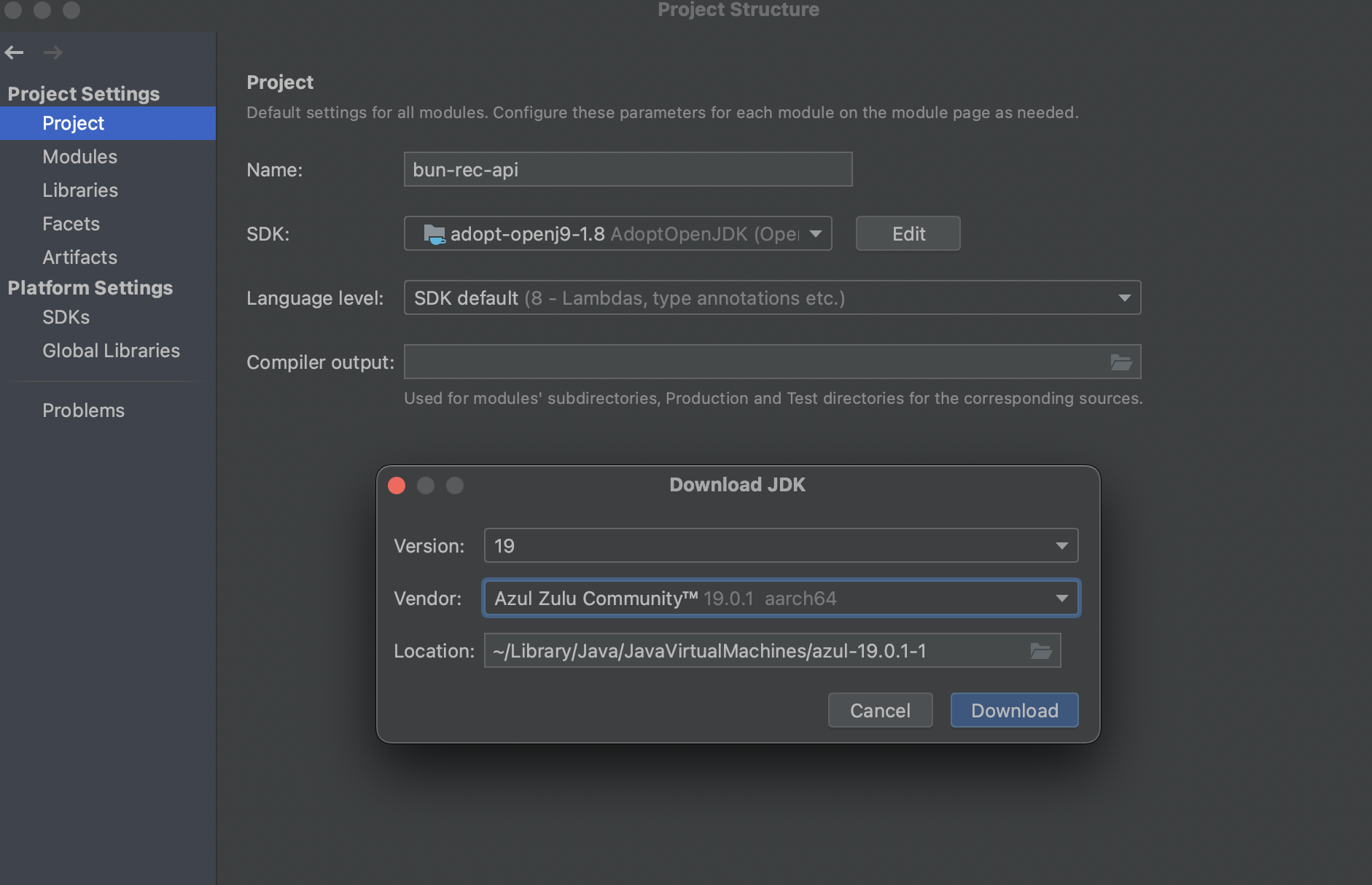Viewport: 1372px width, 885px height.
Task: Open Artifacts settings
Action: click(108, 257)
